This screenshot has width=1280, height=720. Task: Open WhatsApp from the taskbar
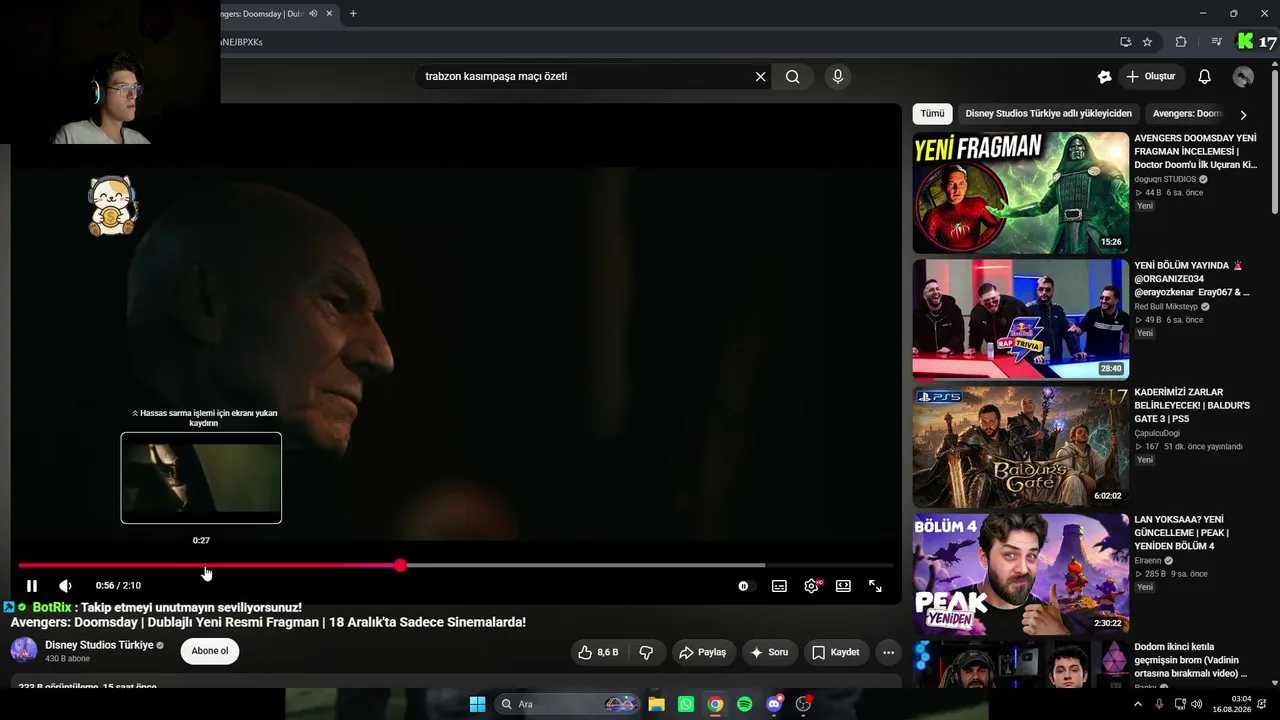[x=685, y=704]
